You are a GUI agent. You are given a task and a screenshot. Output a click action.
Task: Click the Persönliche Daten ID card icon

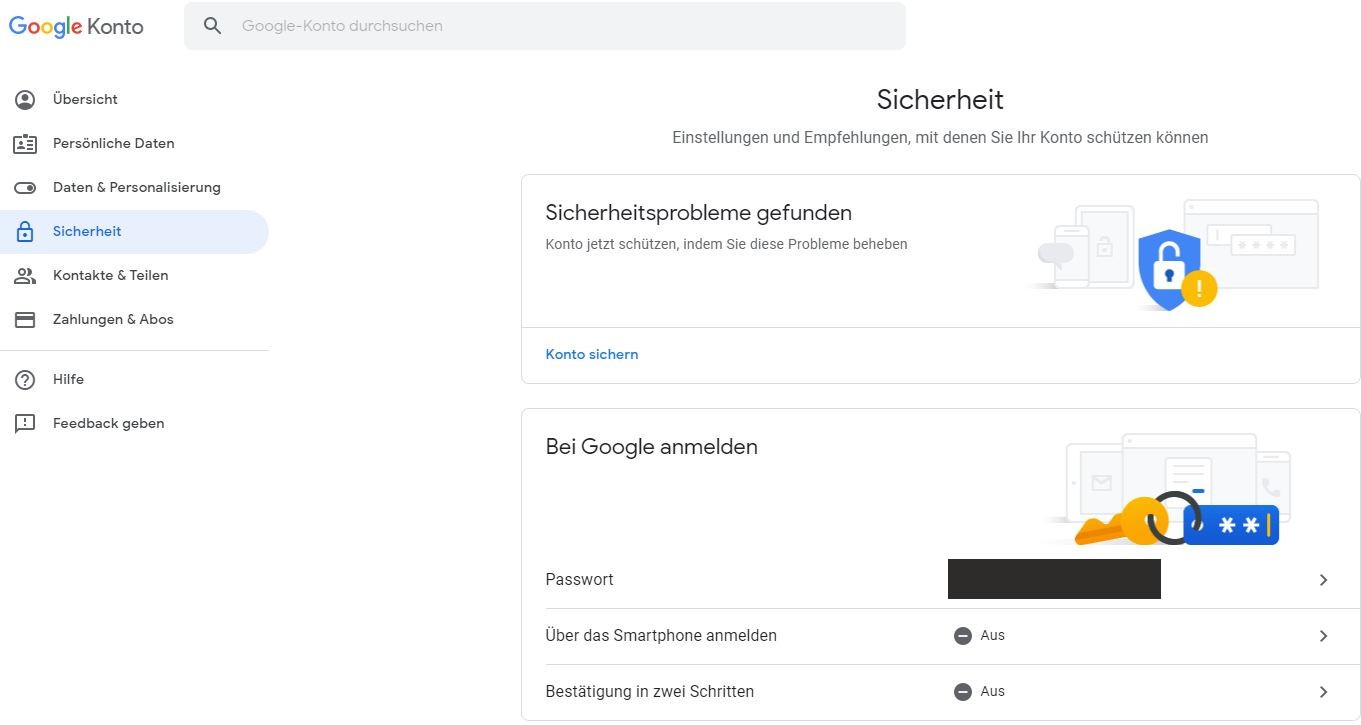point(25,143)
